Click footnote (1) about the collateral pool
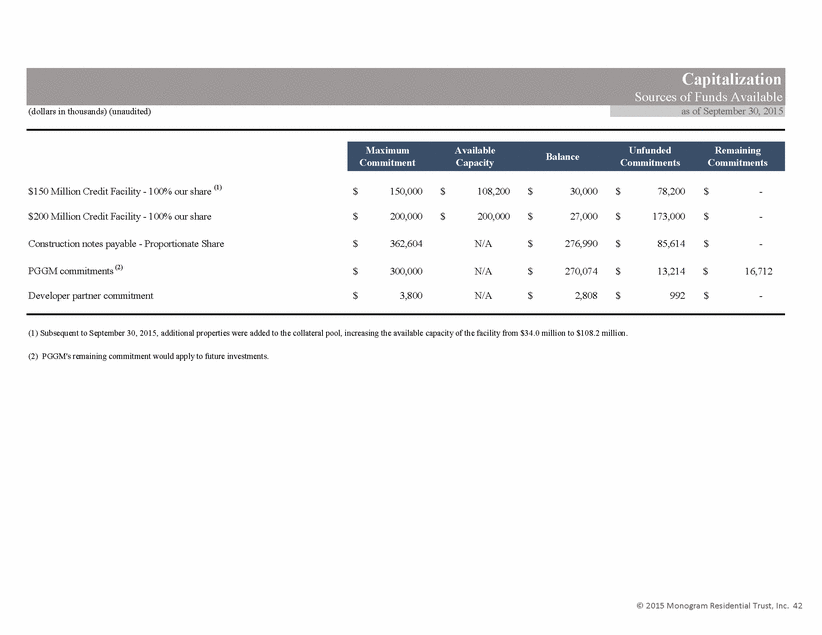This screenshot has height=635, width=822. 328,333
